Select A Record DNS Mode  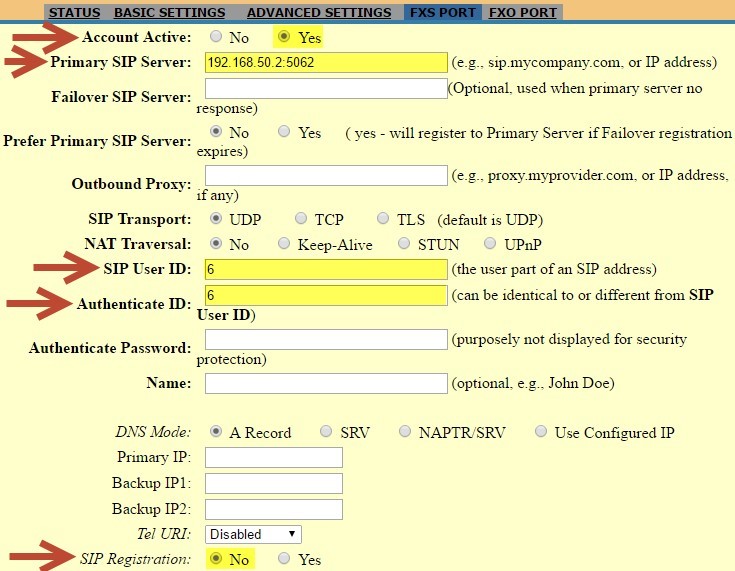click(216, 431)
